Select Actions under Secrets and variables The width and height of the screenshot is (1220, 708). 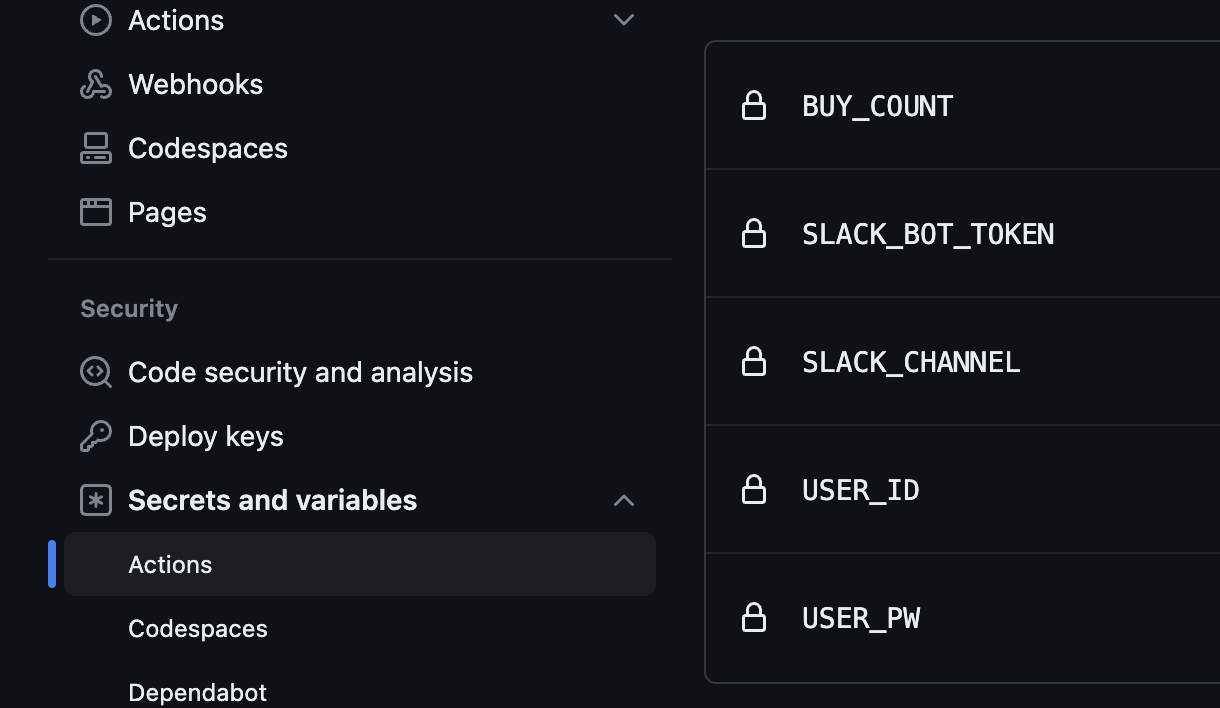click(360, 564)
